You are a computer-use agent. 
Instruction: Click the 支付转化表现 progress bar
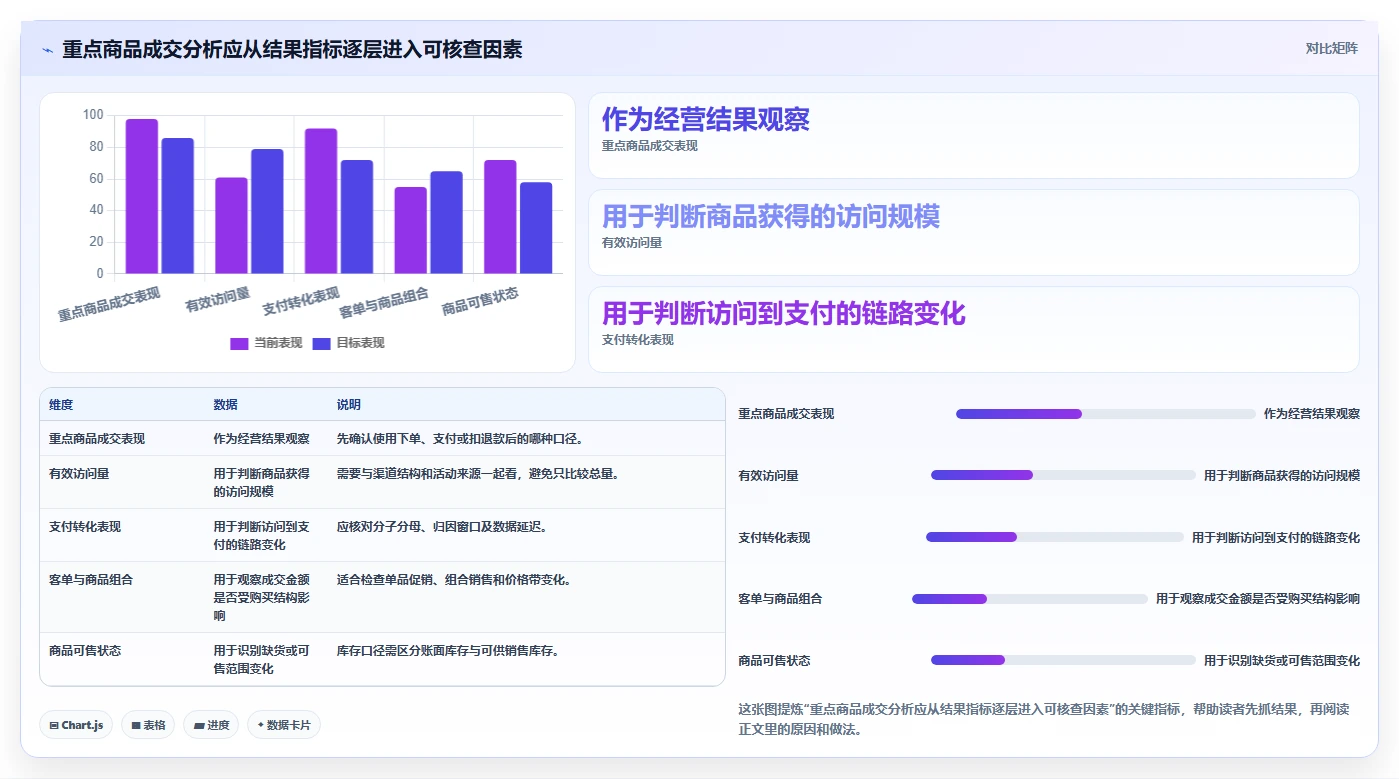1055,537
